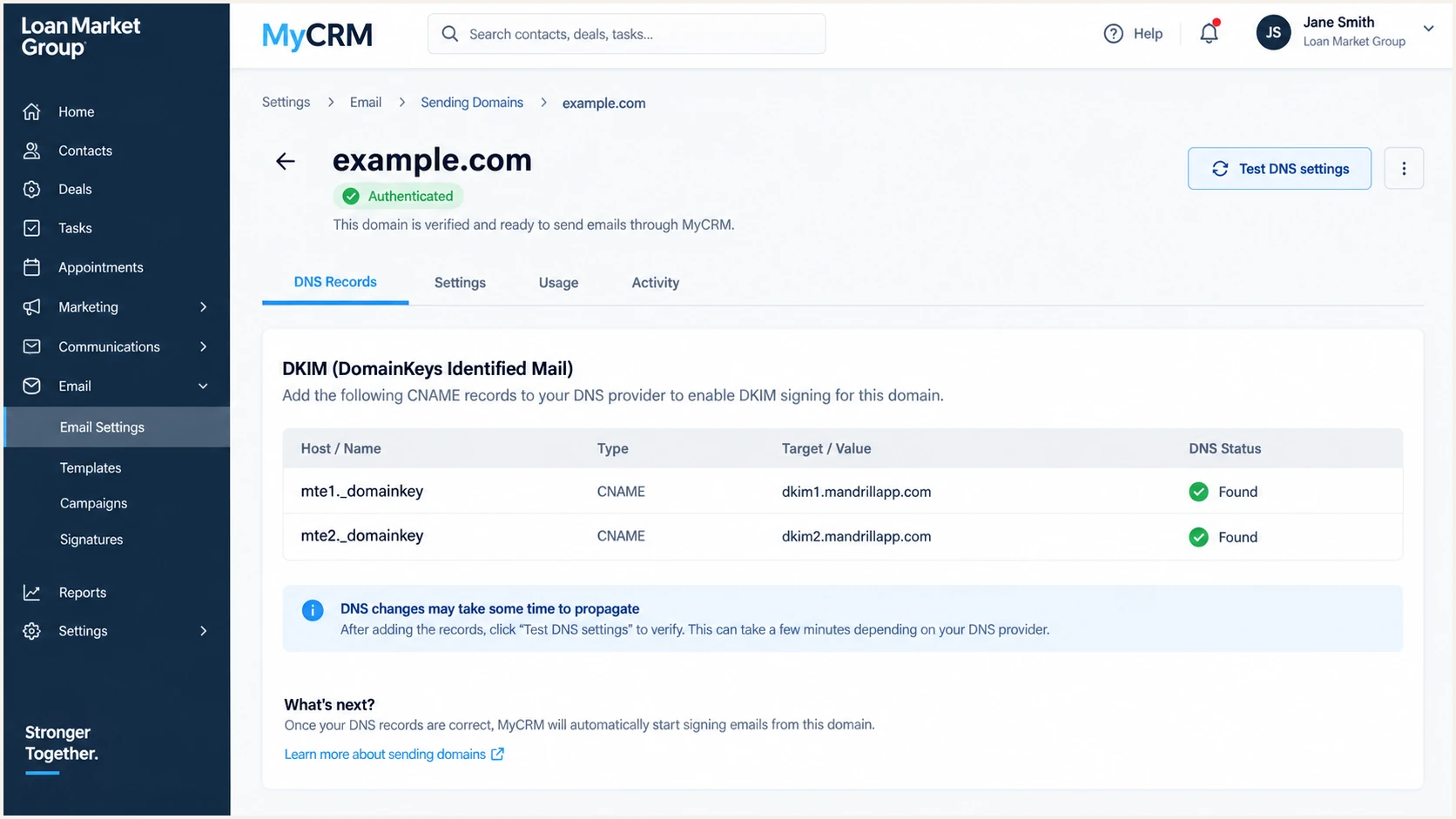
Task: Open the Jane Smith account dropdown arrow
Action: 1428,29
